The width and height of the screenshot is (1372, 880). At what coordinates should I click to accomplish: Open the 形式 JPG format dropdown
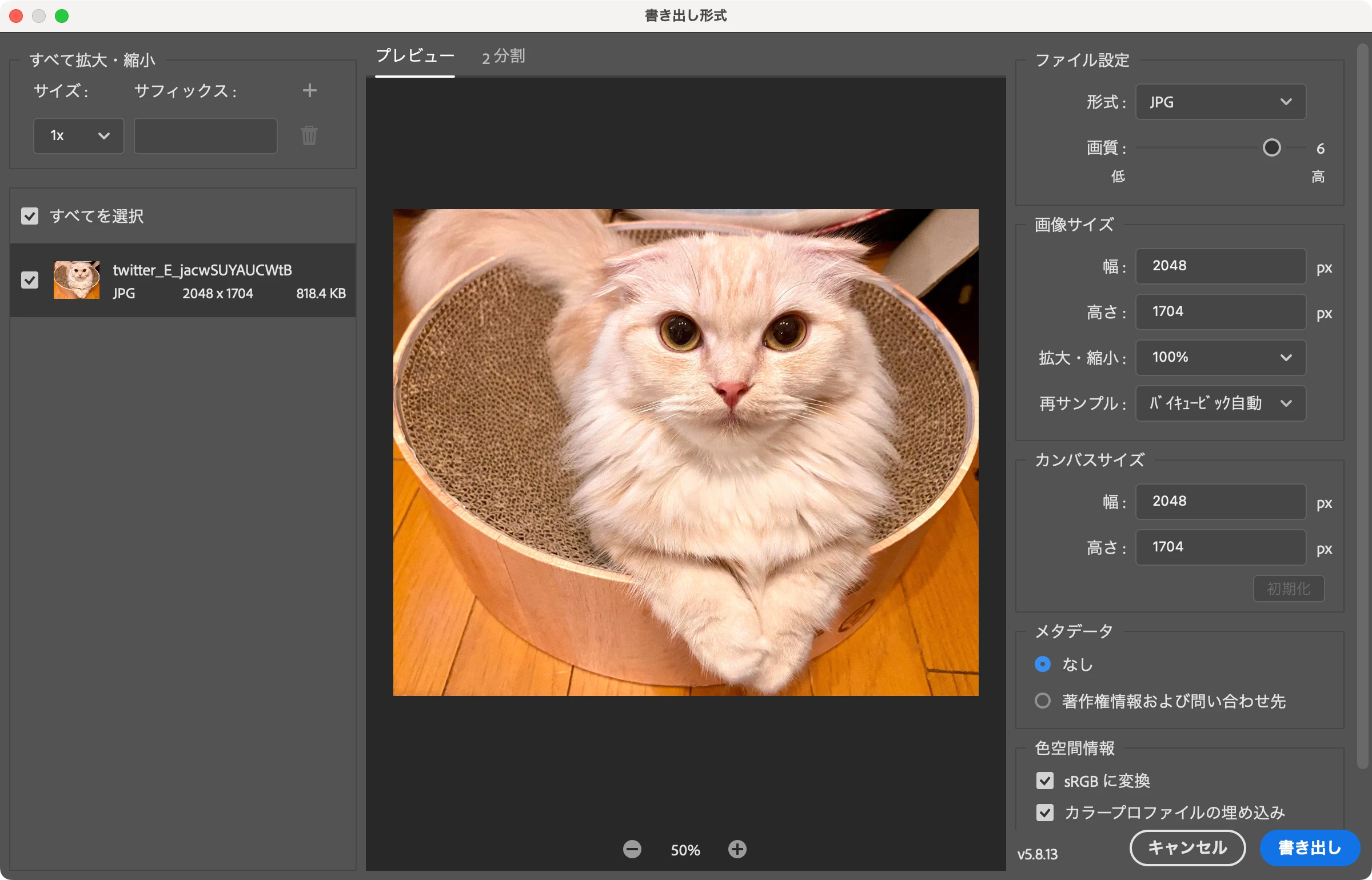click(x=1220, y=102)
